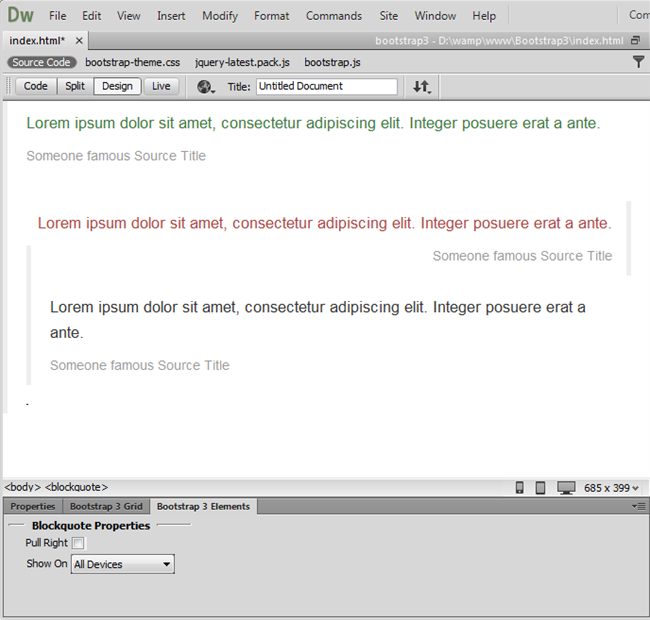Open the Modify menu

(x=220, y=16)
